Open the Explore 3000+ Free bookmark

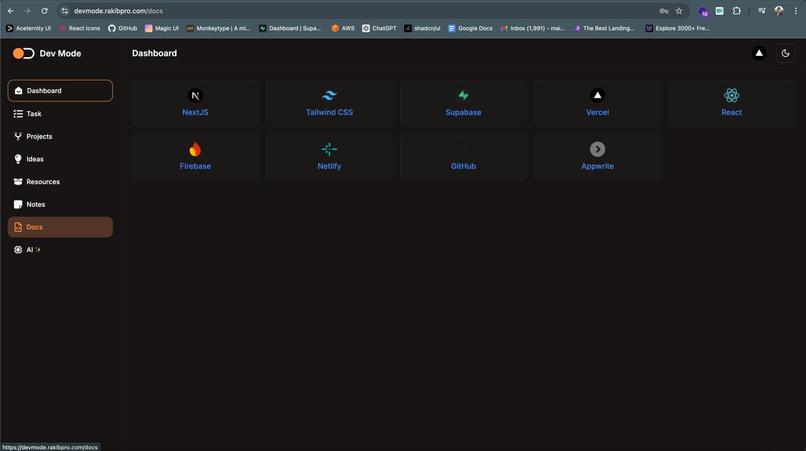tap(677, 28)
